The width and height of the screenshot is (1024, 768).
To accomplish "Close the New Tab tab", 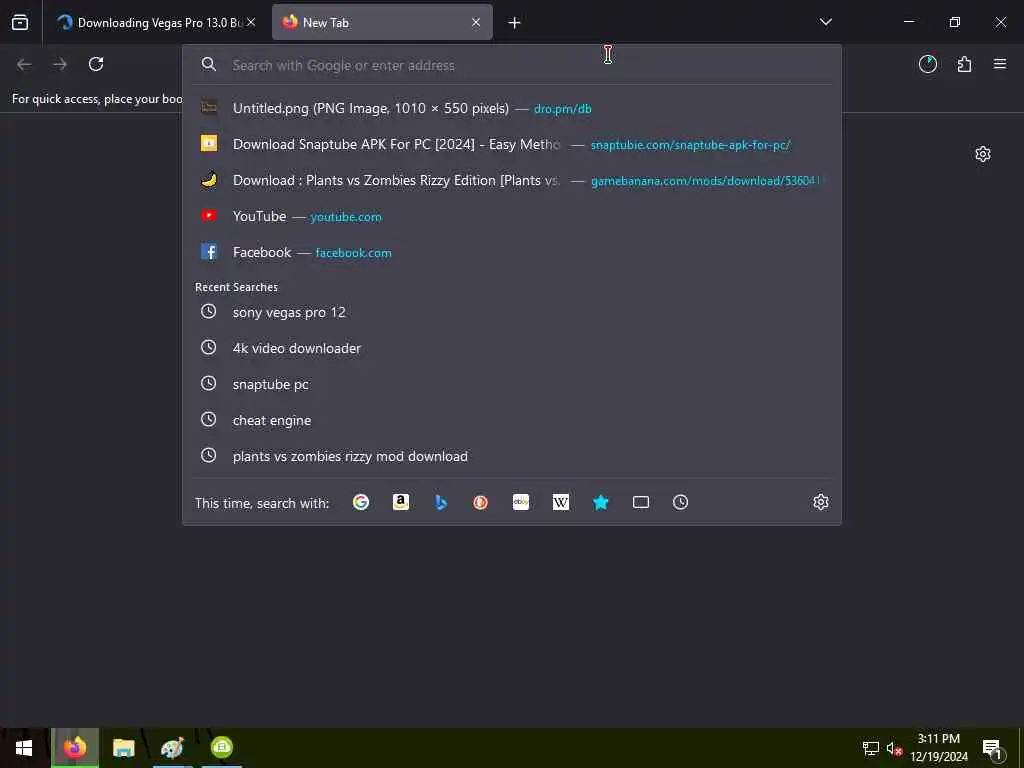I will (x=476, y=22).
